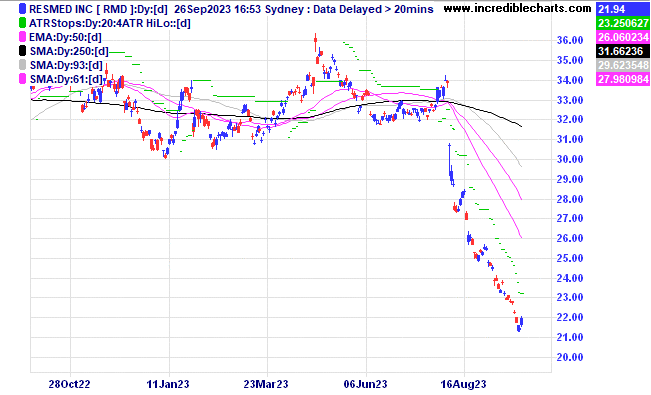Image resolution: width=651 pixels, height=395 pixels.
Task: Open the www.incrediblecharts.com link
Action: click(517, 8)
